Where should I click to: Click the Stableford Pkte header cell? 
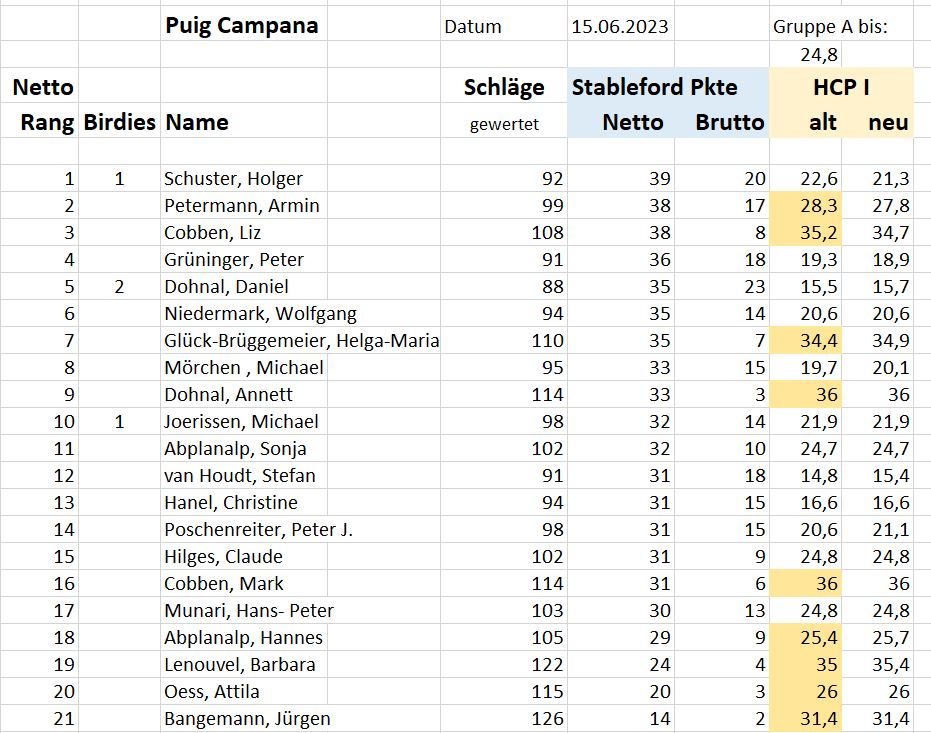[654, 87]
